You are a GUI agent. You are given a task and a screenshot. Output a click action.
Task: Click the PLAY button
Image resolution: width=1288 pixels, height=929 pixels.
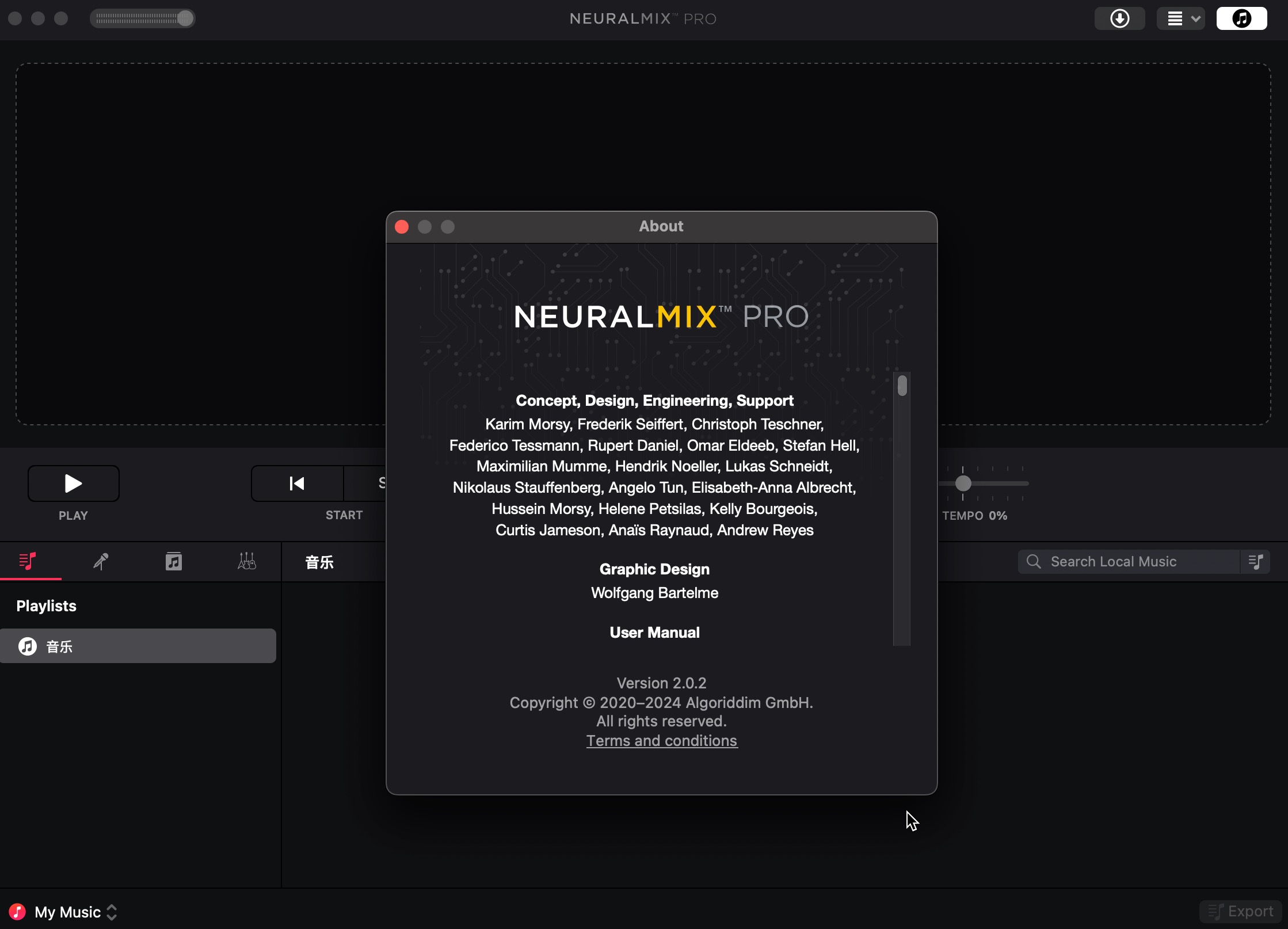[74, 483]
